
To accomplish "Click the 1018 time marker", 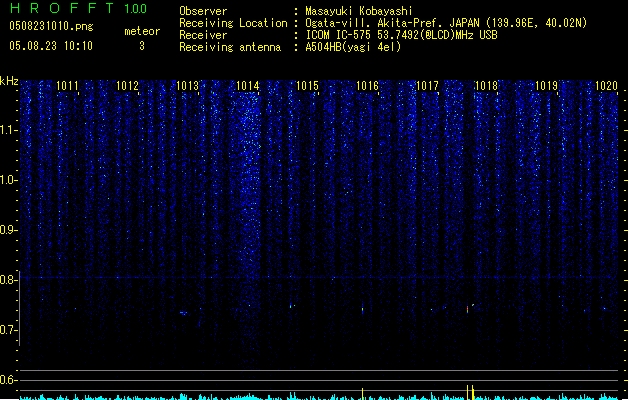I will [486, 86].
